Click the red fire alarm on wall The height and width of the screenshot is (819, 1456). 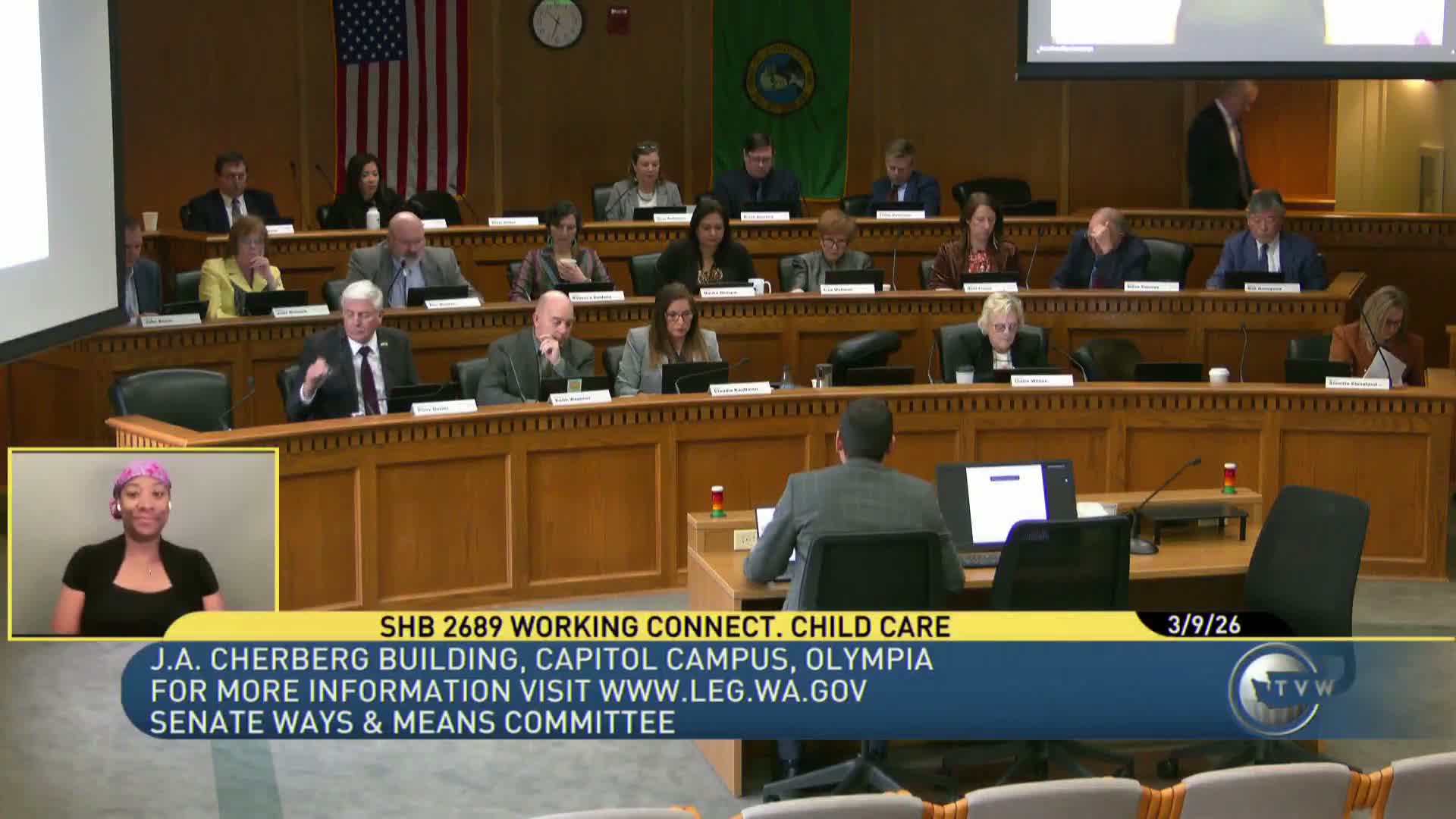coord(618,20)
